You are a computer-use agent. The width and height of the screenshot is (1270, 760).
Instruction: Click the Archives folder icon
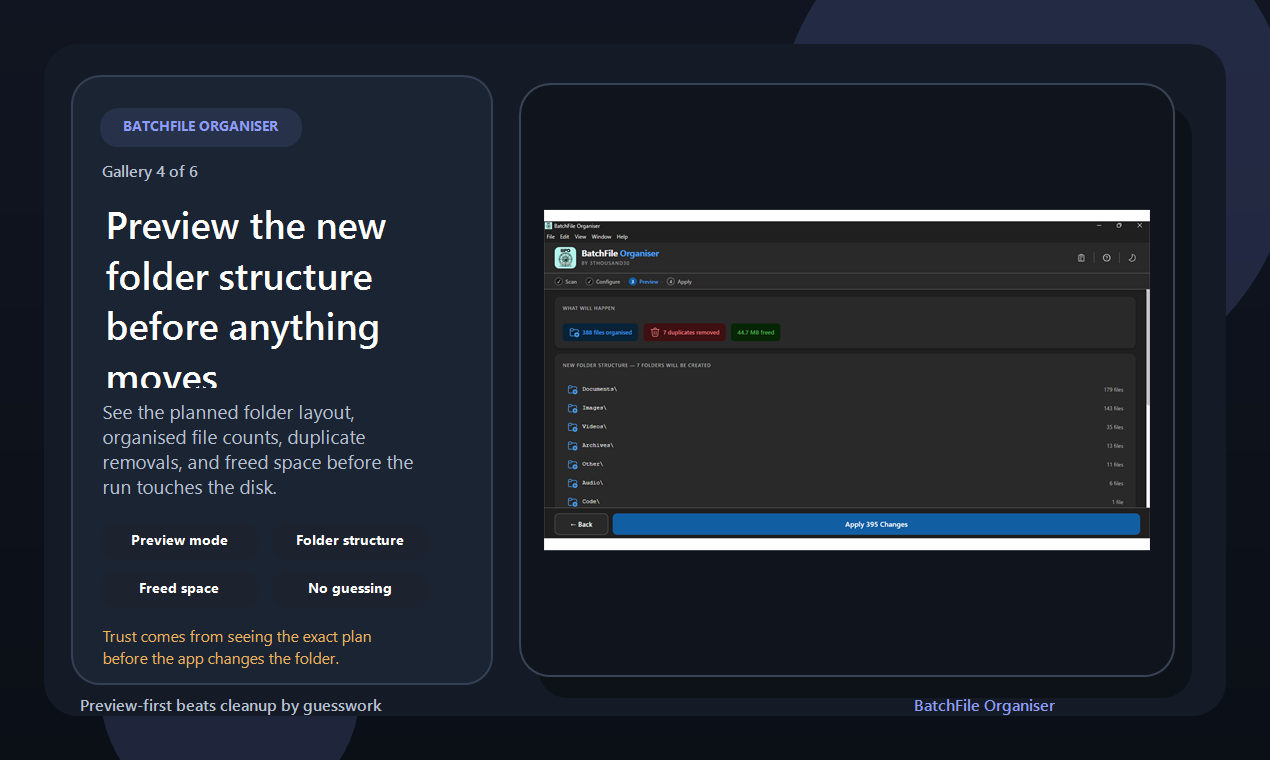click(571, 445)
